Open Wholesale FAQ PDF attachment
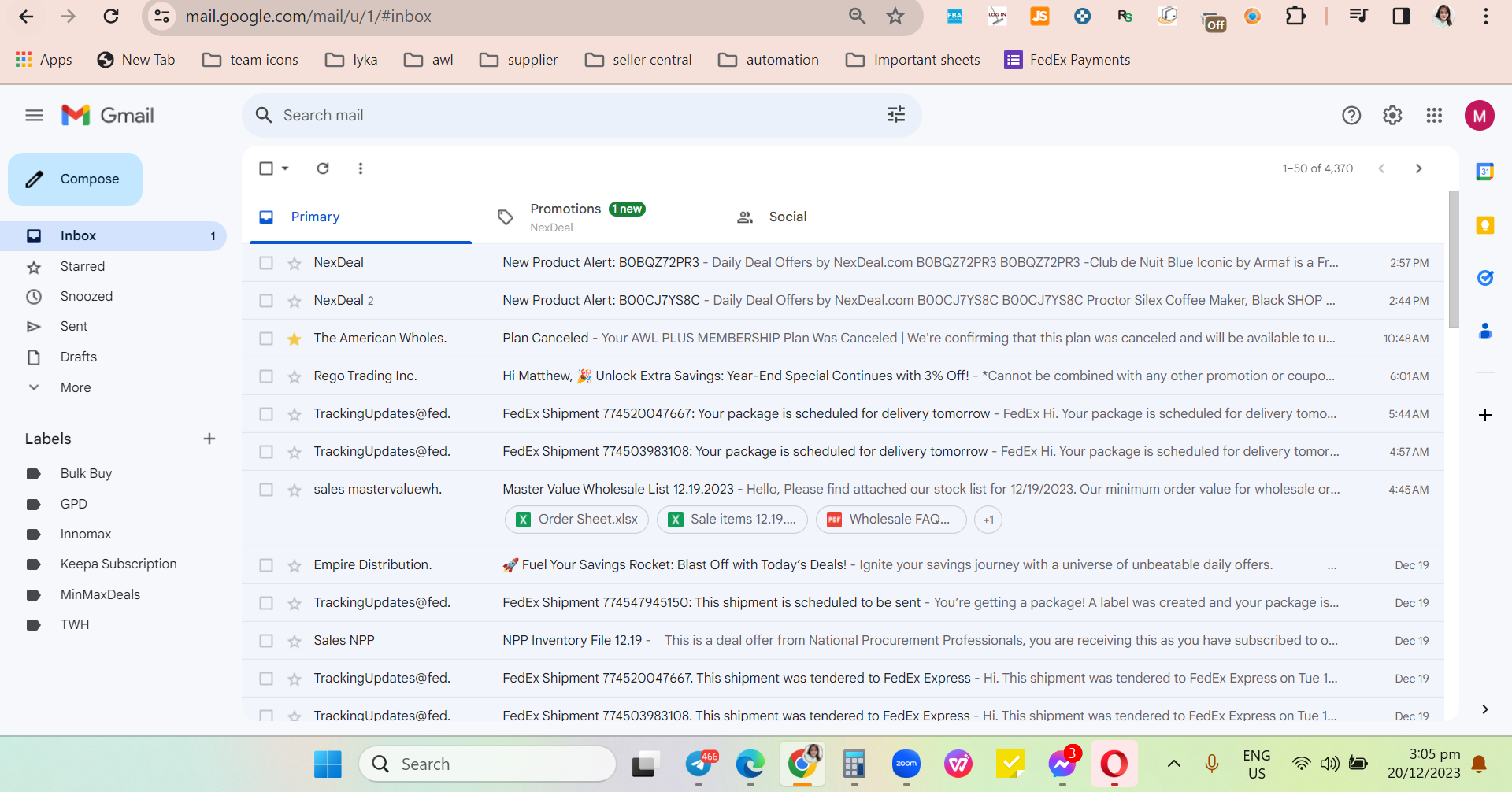Image resolution: width=1512 pixels, height=792 pixels. coord(891,520)
